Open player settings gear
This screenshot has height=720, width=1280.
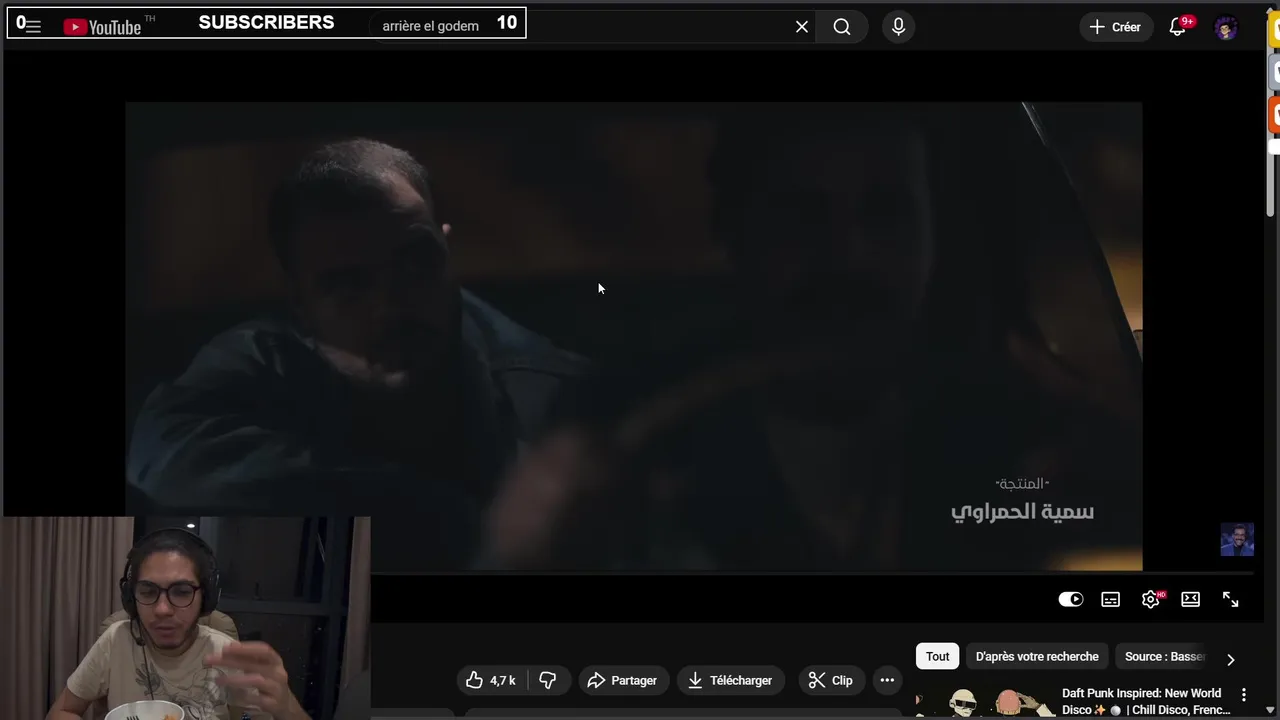(x=1151, y=599)
